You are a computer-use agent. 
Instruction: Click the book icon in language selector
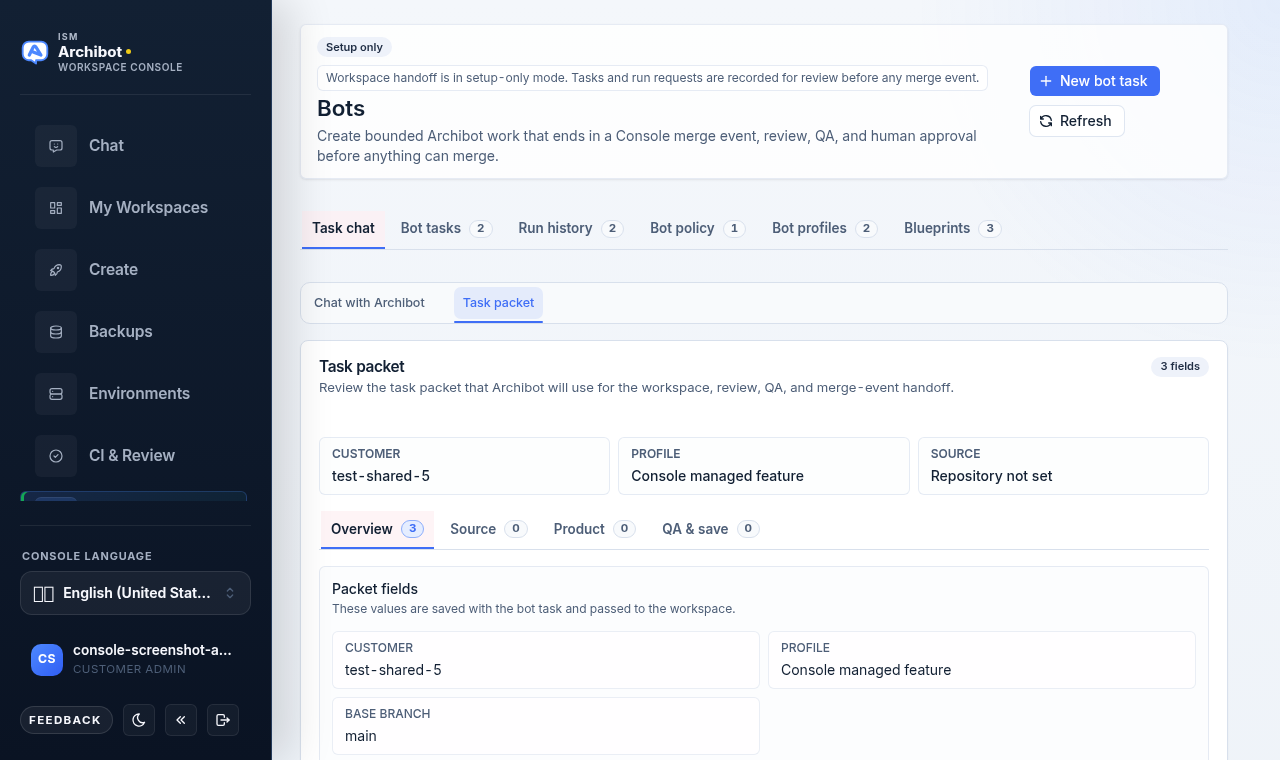point(44,594)
